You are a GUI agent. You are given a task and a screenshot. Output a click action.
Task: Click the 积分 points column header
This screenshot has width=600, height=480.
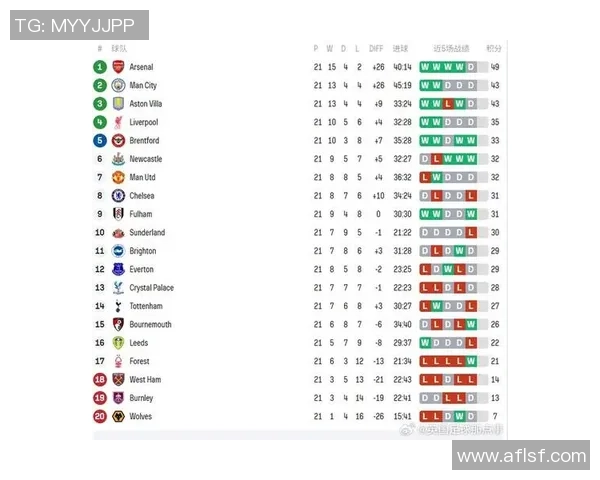click(x=494, y=48)
